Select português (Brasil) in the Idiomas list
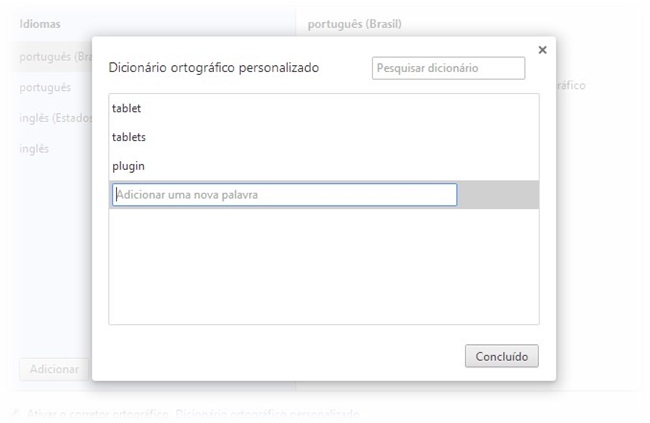The width and height of the screenshot is (650, 423). click(56, 56)
